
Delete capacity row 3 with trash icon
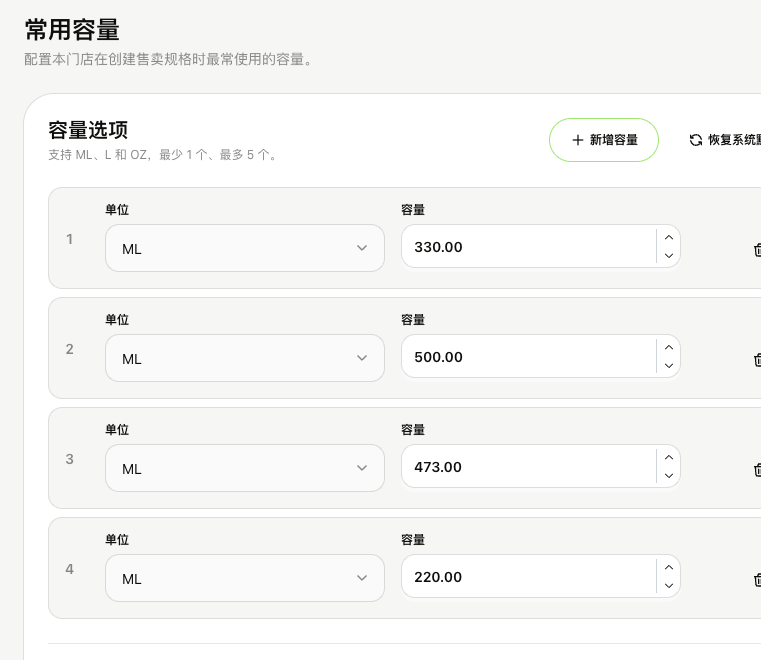[x=757, y=470]
